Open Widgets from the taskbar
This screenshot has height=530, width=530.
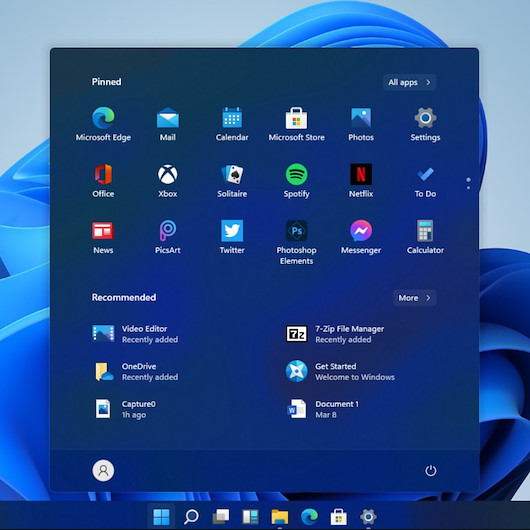point(250,516)
